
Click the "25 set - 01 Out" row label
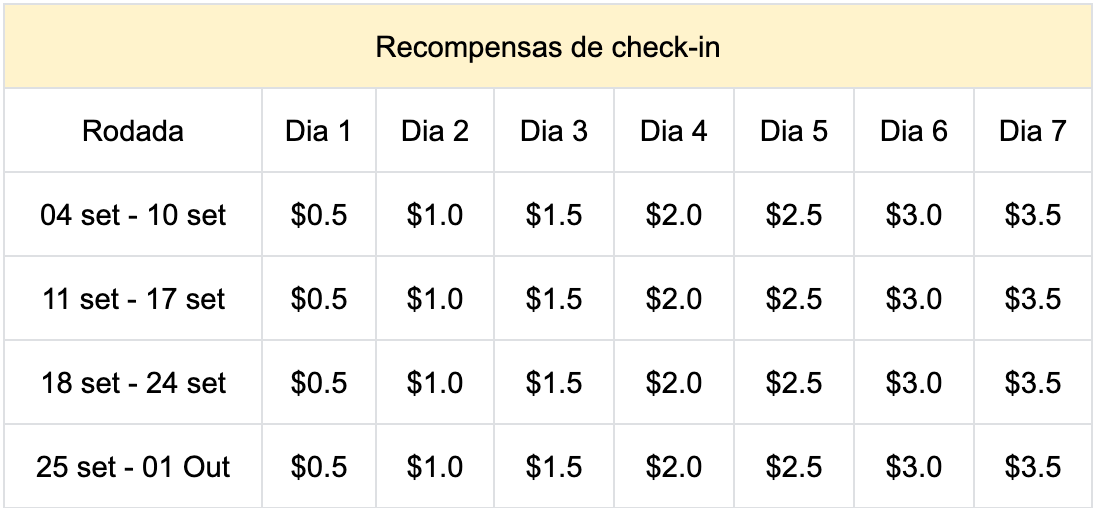[133, 467]
